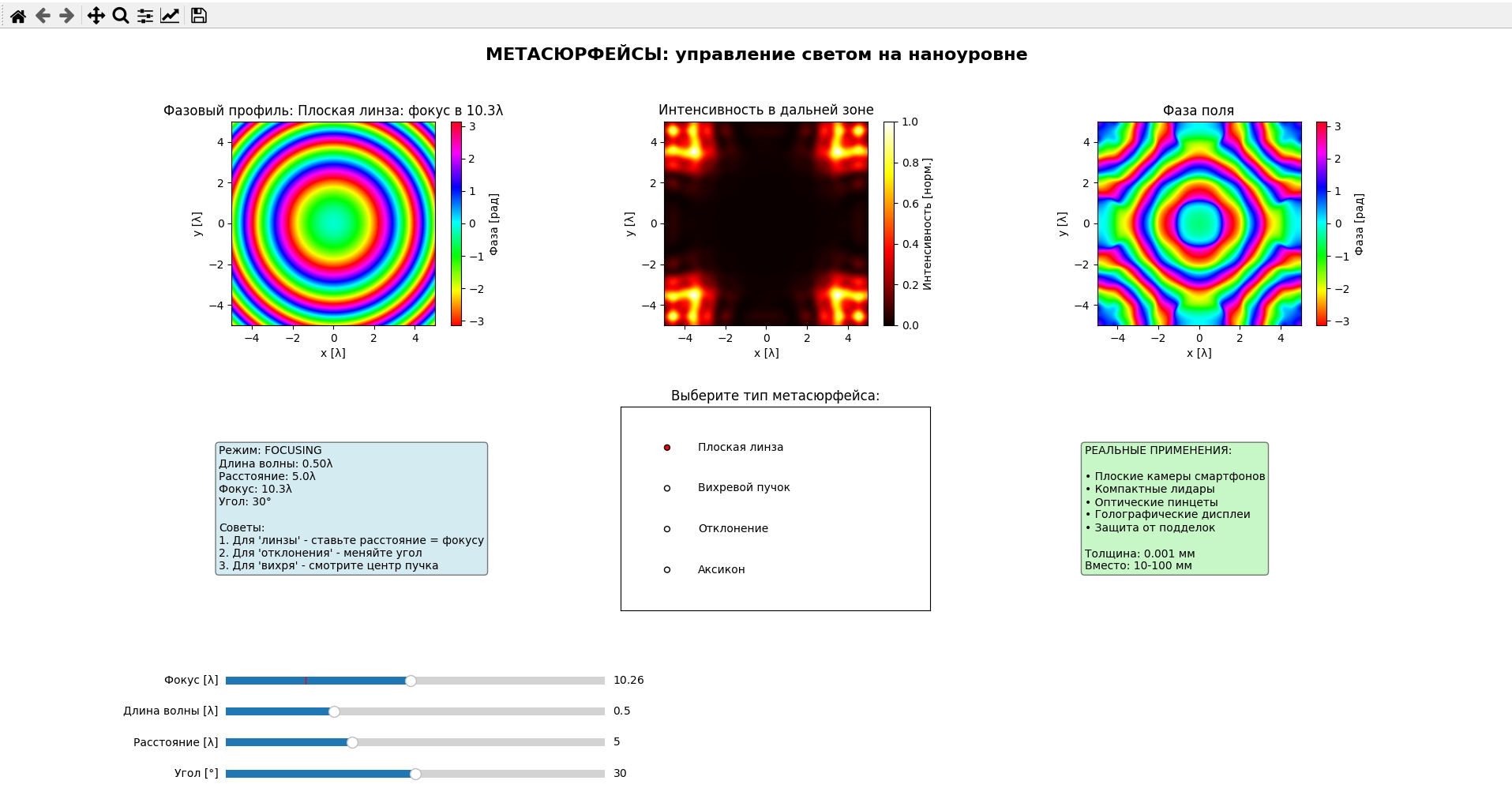Click the center of the Фазовый профиль plot

click(x=333, y=223)
